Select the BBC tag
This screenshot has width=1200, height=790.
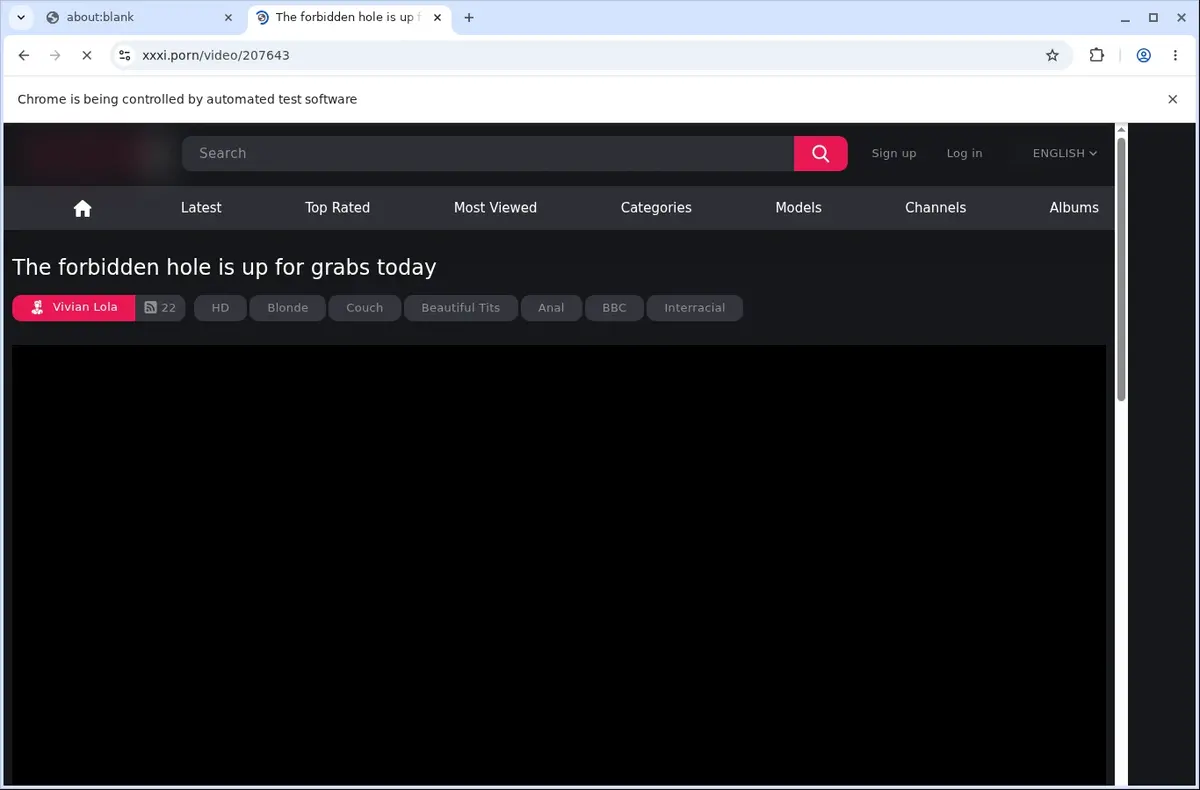point(614,308)
